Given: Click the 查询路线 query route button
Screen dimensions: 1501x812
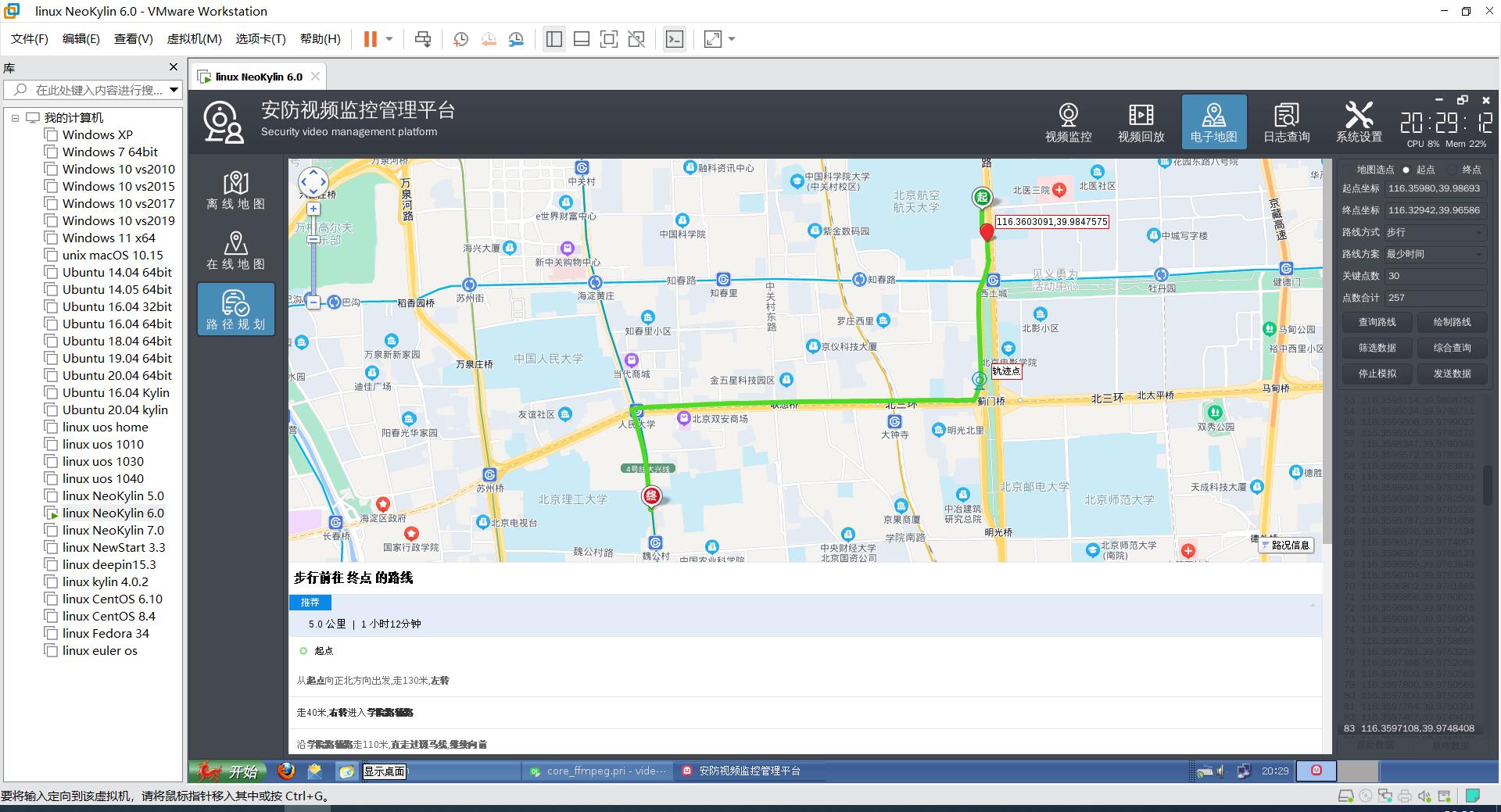Looking at the screenshot, I should tap(1377, 322).
